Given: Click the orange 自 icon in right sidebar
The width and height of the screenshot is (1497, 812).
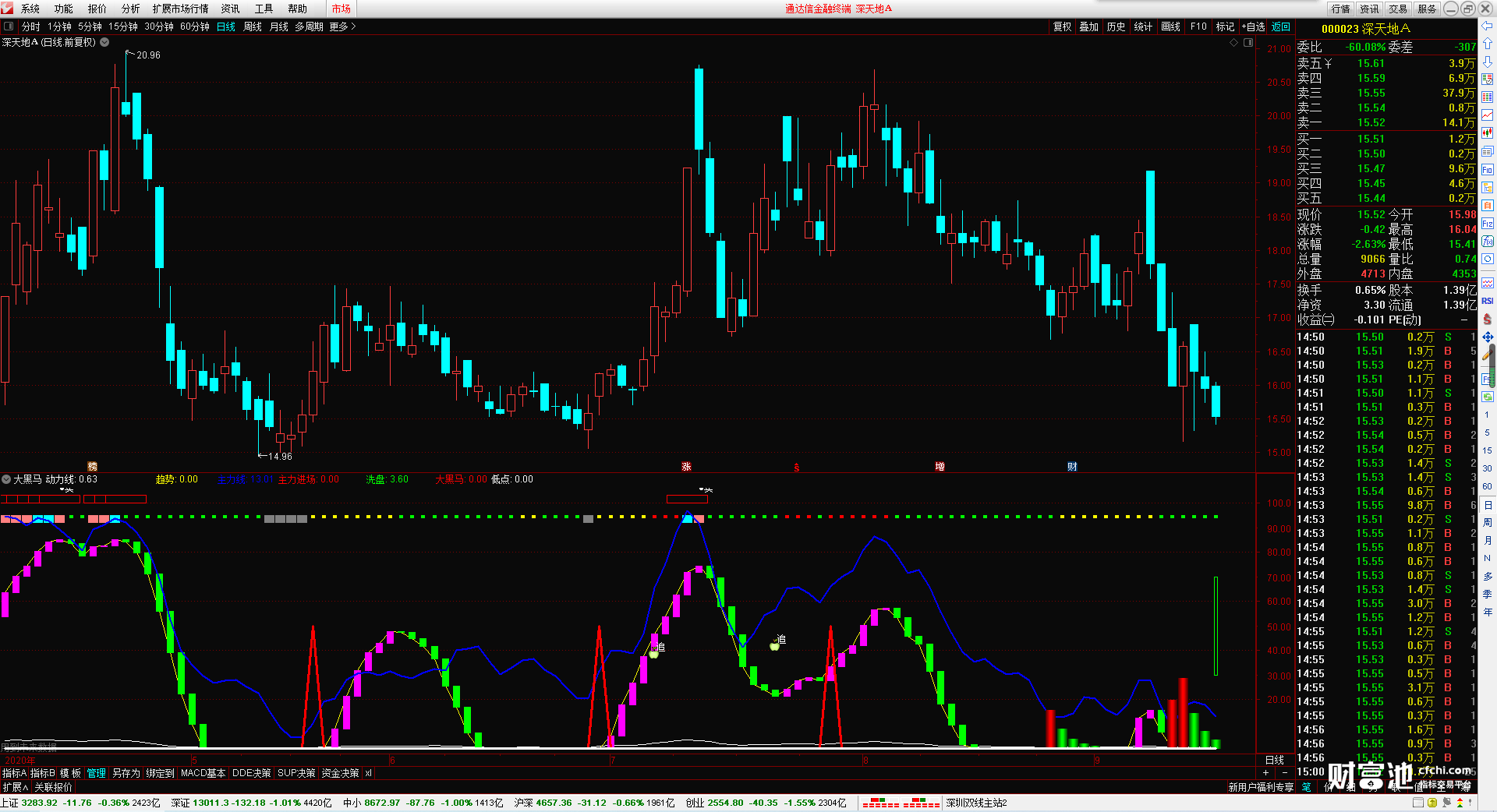Looking at the screenshot, I should 1488,205.
